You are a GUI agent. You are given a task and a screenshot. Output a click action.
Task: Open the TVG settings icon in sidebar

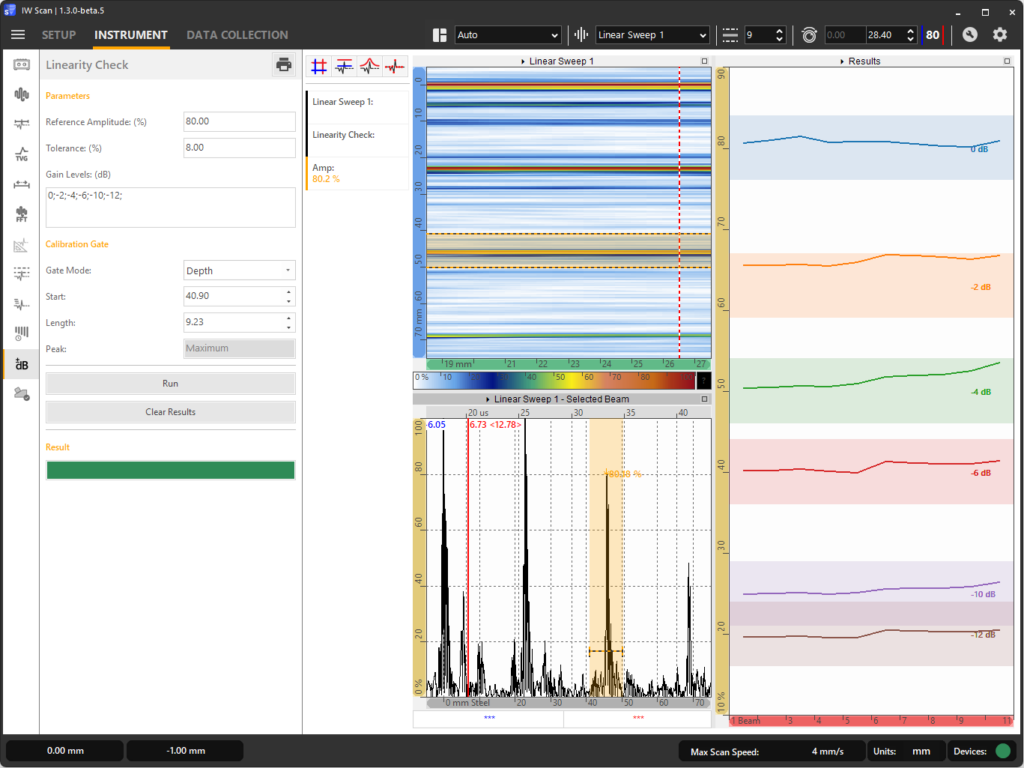point(21,154)
